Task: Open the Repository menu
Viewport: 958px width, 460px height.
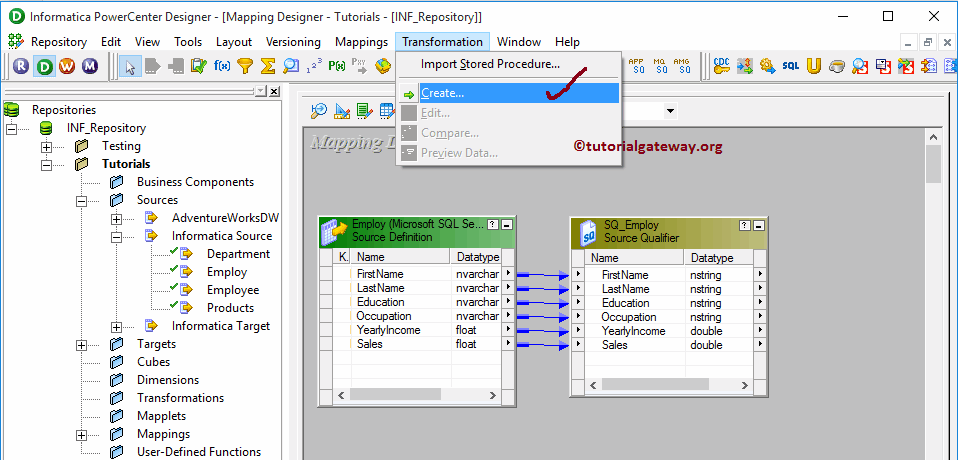Action: (59, 42)
